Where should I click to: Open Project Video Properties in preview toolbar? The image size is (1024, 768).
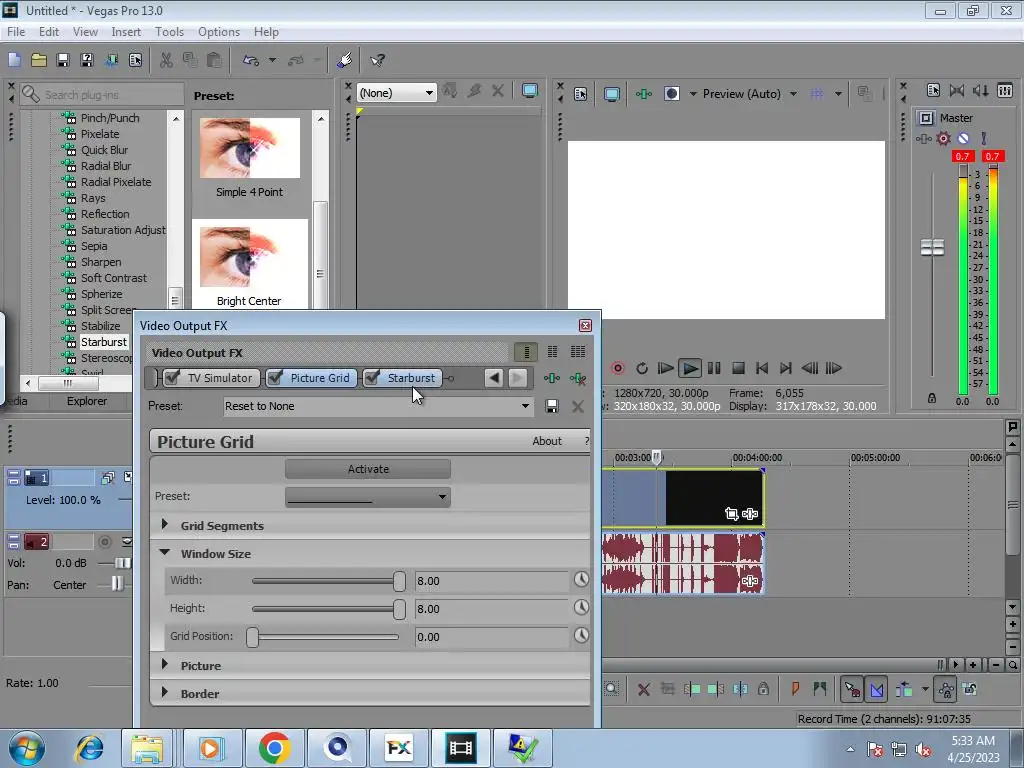581,94
